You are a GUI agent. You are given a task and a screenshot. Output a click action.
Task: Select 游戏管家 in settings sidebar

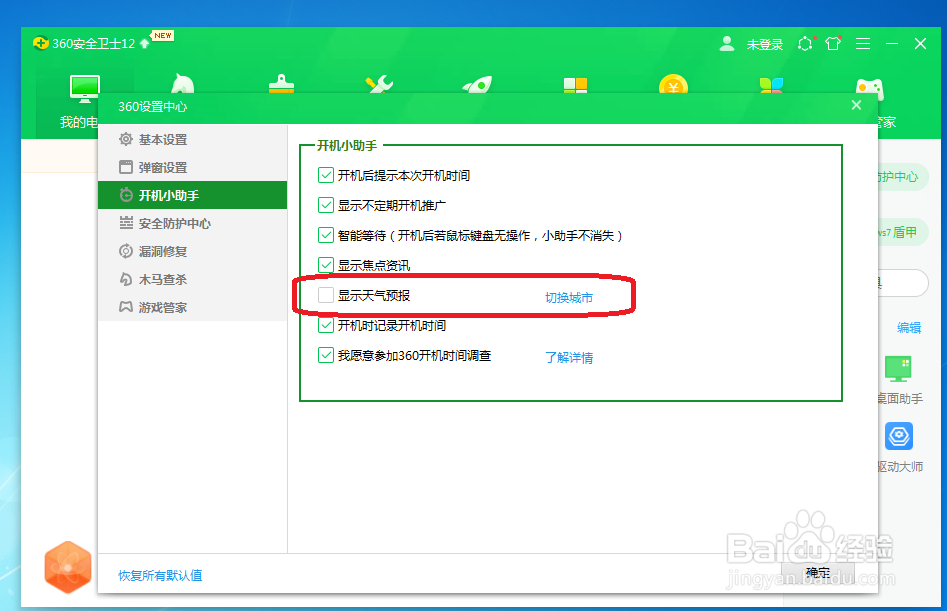[193, 307]
